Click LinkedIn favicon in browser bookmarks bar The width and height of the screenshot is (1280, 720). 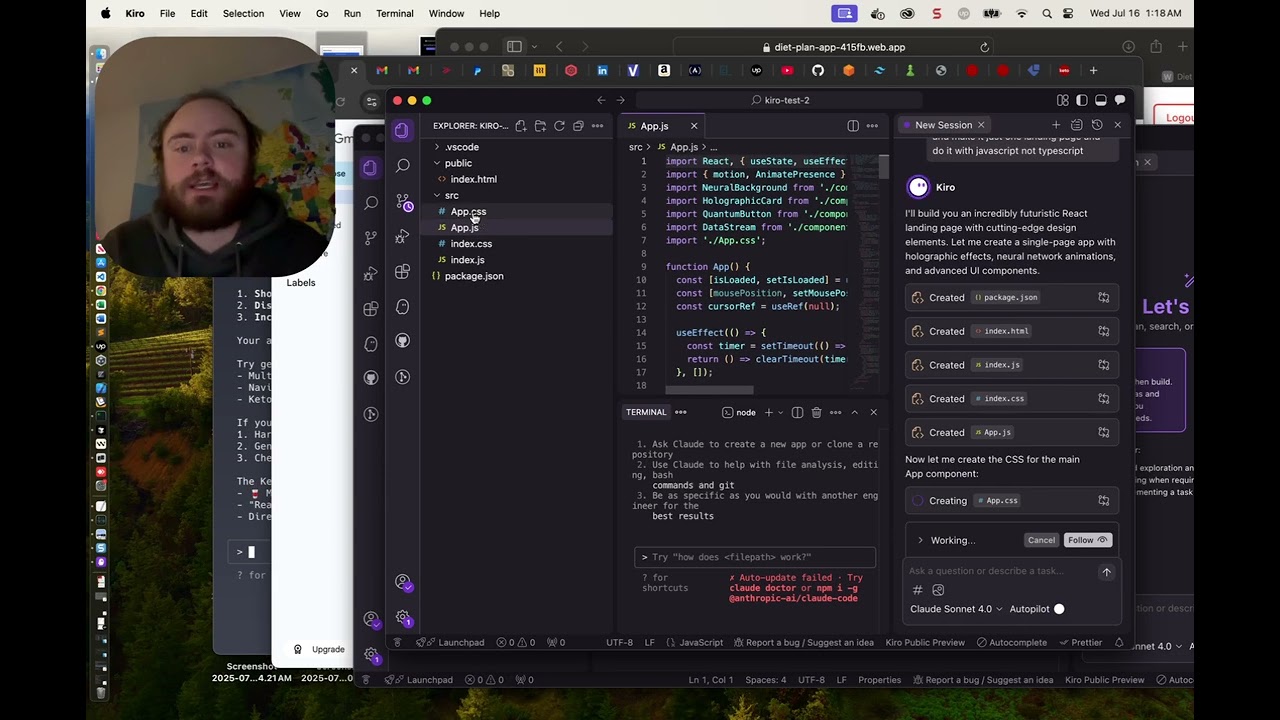pos(602,71)
